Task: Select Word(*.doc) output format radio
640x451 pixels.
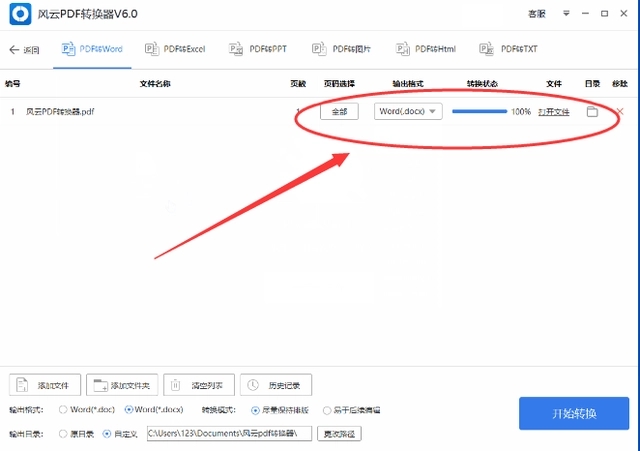Action: [64, 410]
